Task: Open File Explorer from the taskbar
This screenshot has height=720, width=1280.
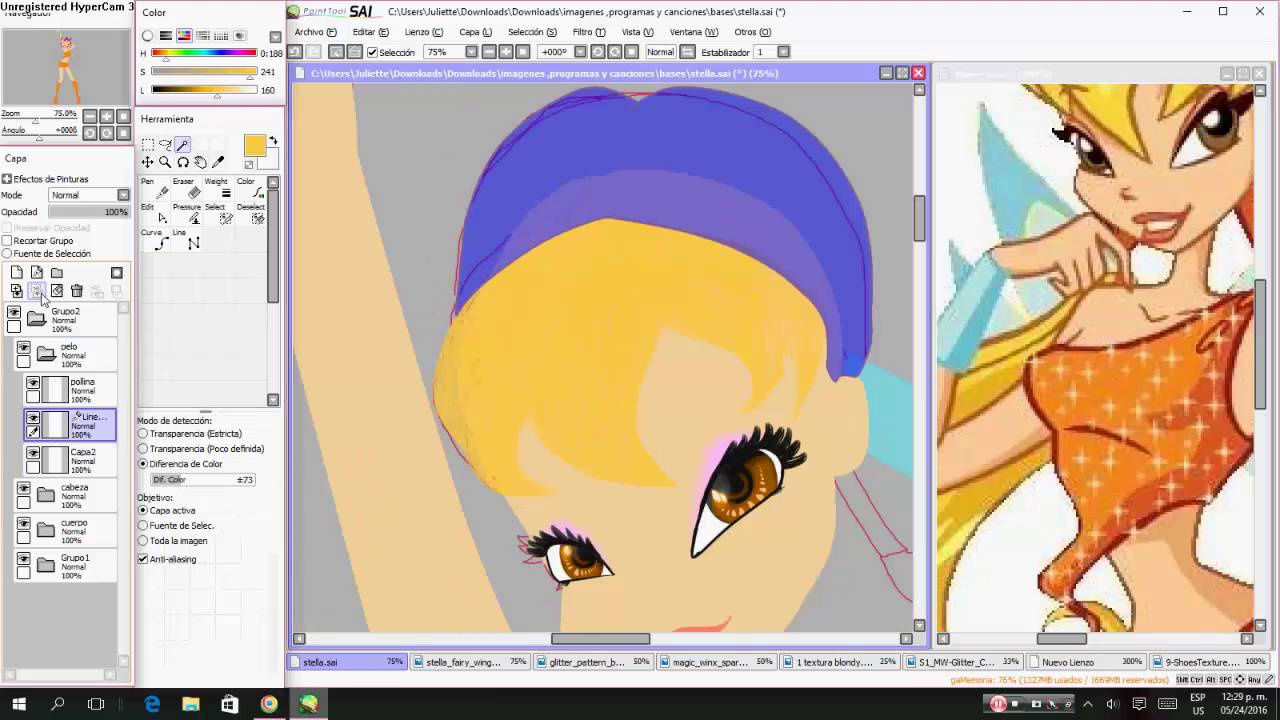Action: [x=191, y=704]
